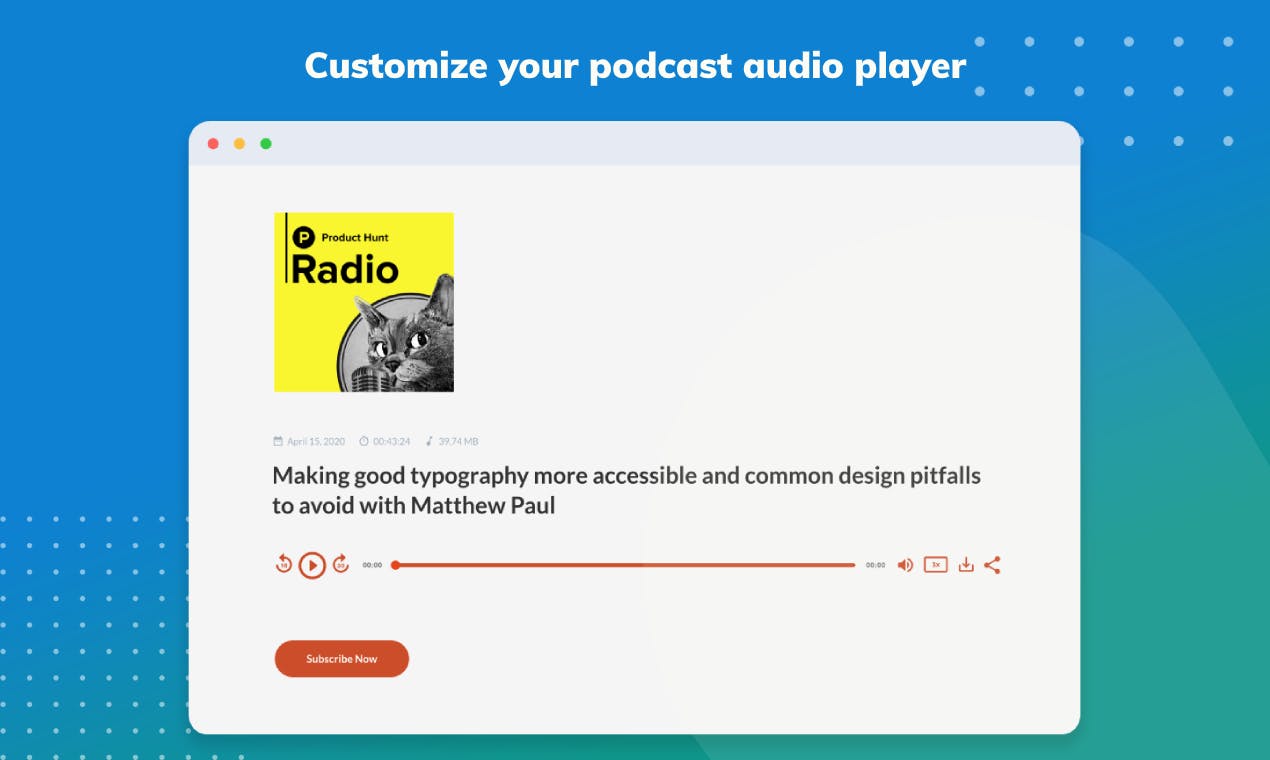Click the calendar icon beside date
Image resolution: width=1270 pixels, height=760 pixels.
click(x=278, y=441)
